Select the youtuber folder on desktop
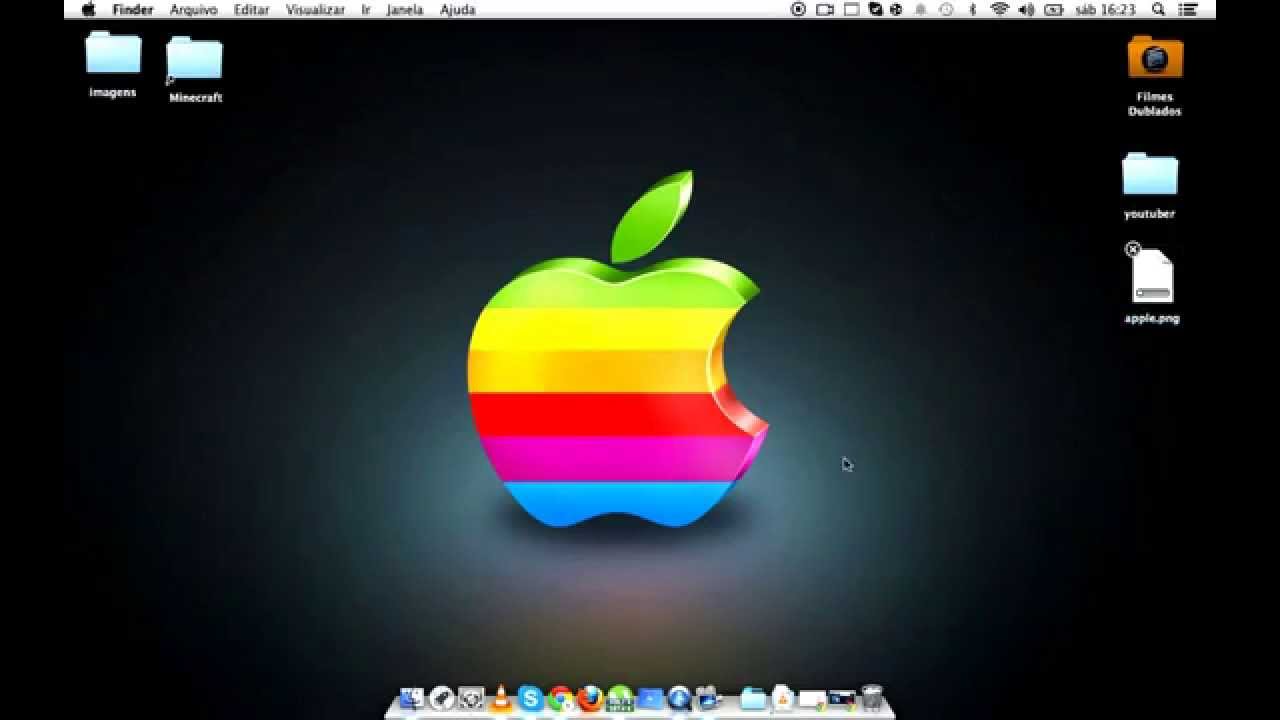1280x720 pixels. (1150, 175)
